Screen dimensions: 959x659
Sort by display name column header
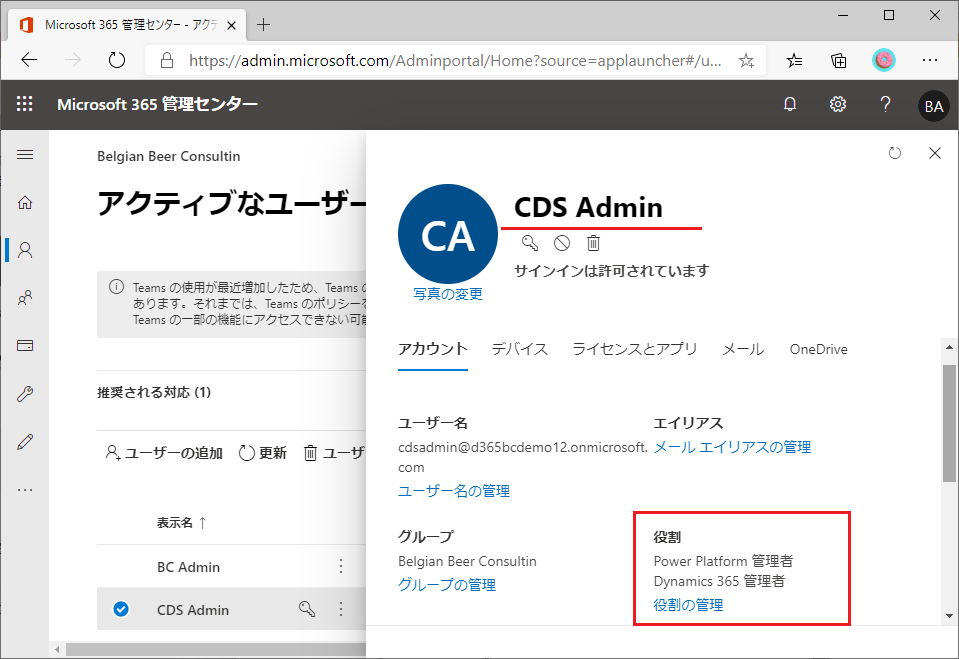point(182,523)
